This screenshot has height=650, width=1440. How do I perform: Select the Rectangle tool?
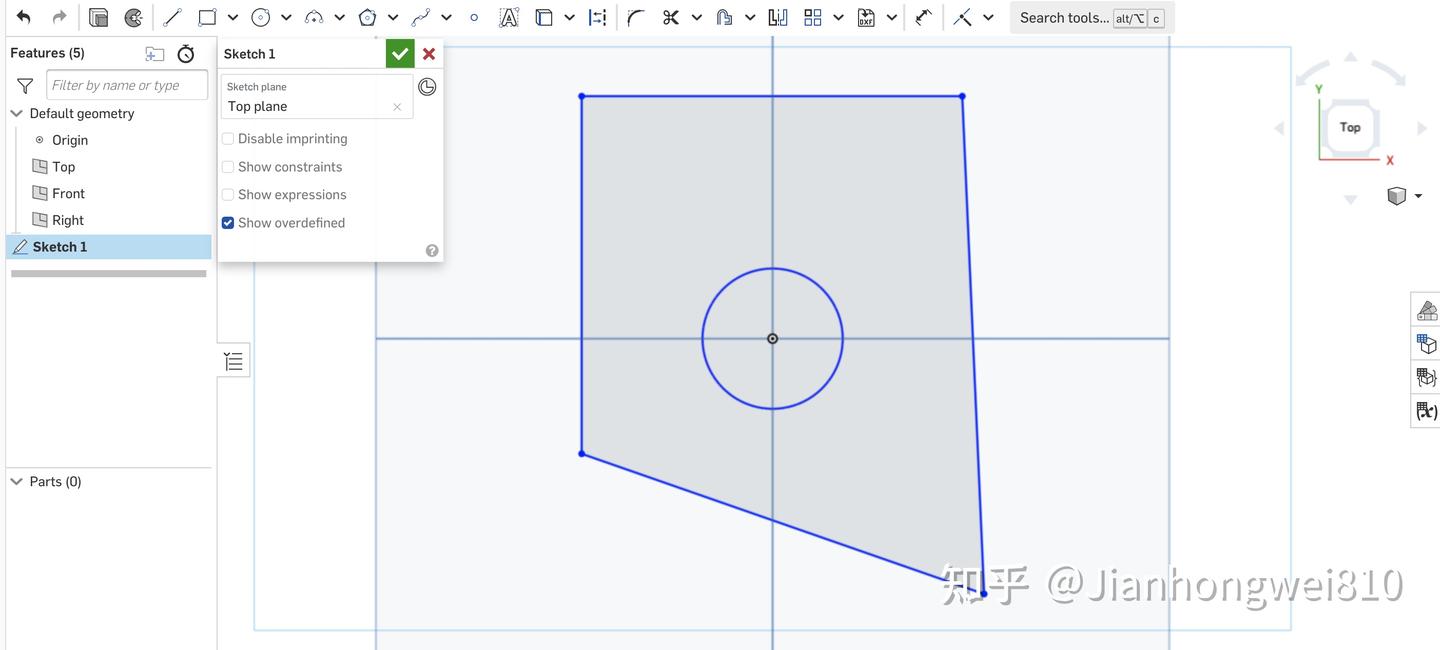tap(206, 16)
